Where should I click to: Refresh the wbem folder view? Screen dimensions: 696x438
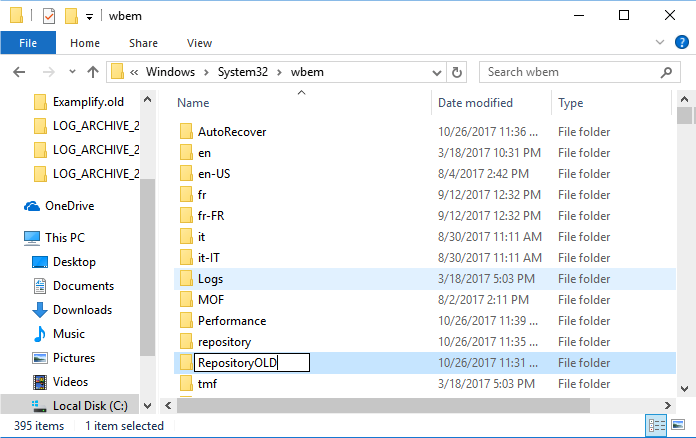pos(457,72)
